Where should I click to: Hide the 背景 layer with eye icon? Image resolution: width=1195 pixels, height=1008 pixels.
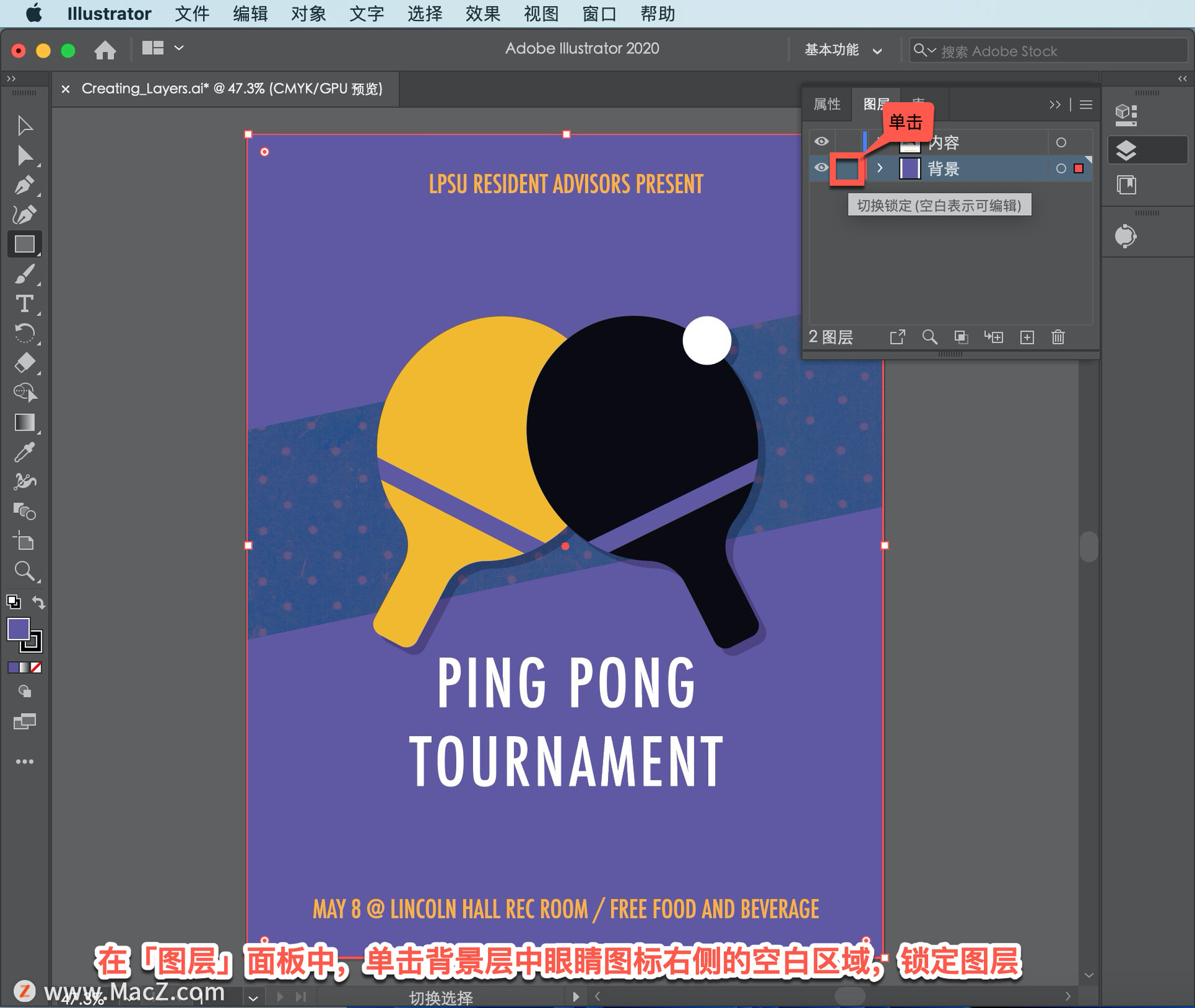coord(822,168)
